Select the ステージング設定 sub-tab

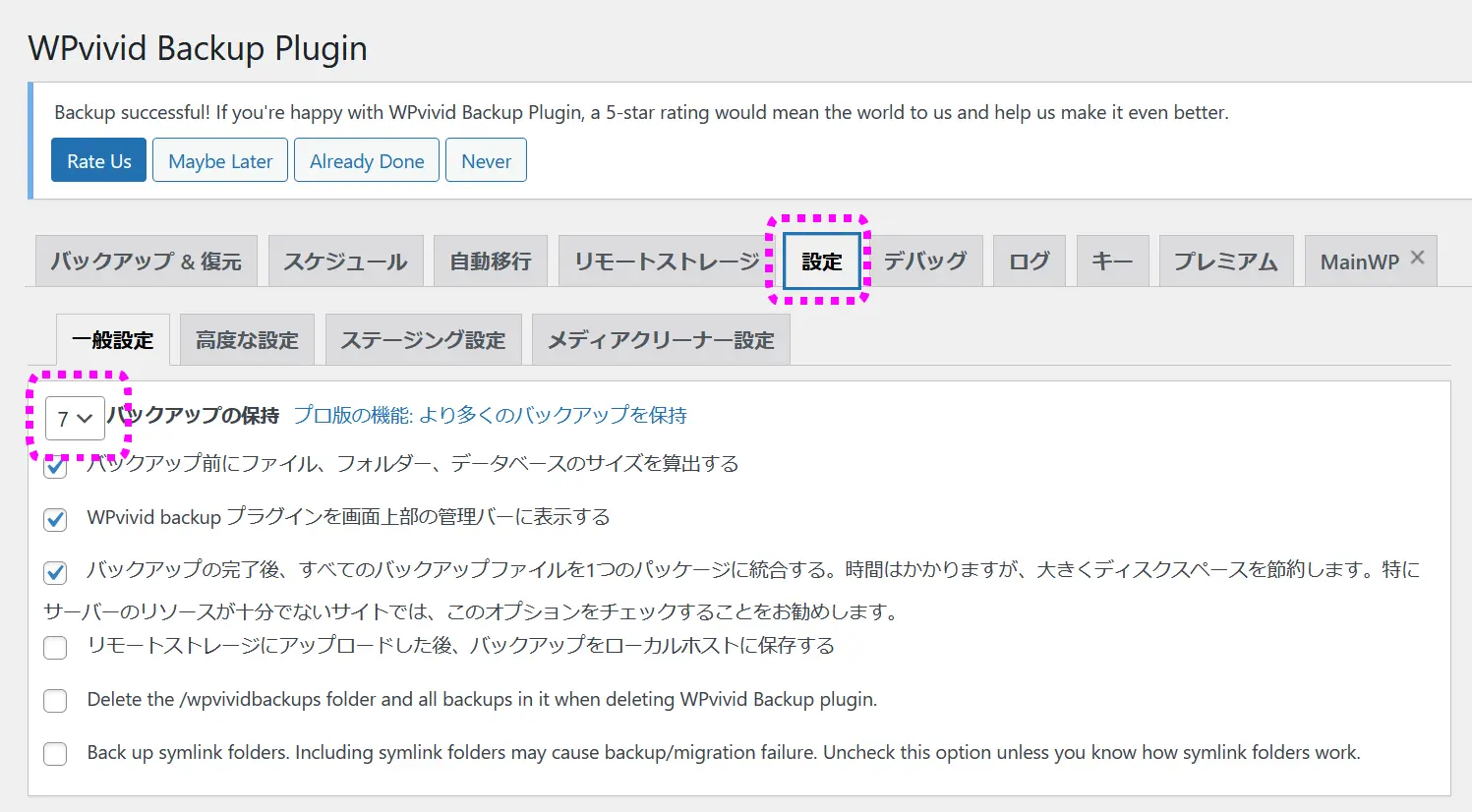click(x=423, y=340)
